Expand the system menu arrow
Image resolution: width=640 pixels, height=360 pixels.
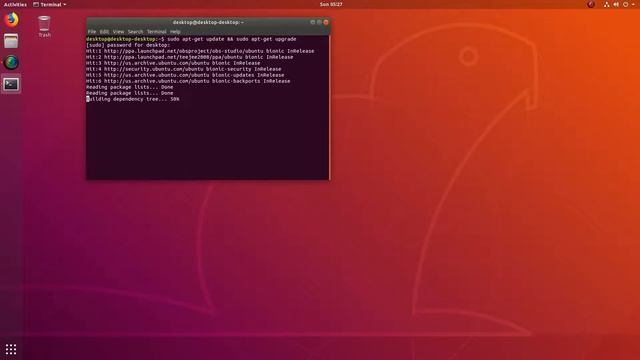[633, 4]
